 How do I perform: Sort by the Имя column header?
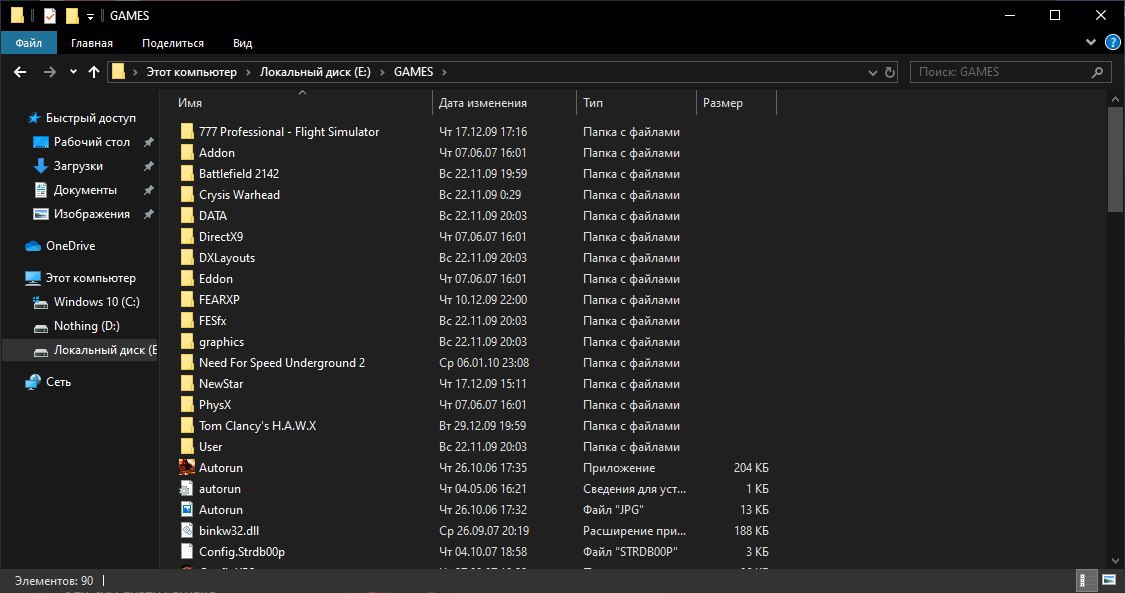189,103
